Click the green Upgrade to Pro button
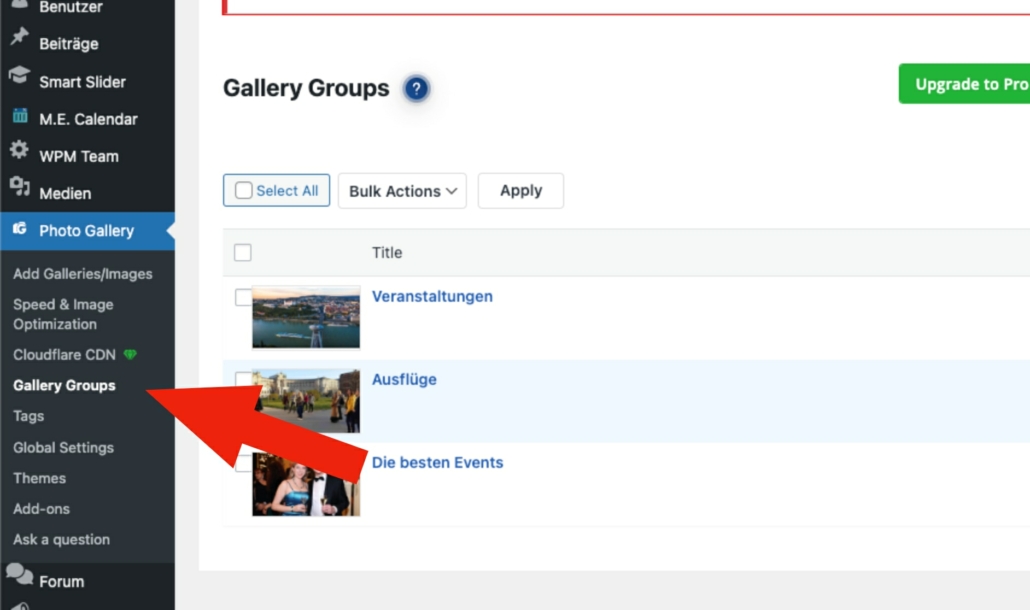Viewport: 1030px width, 610px height. (x=966, y=84)
